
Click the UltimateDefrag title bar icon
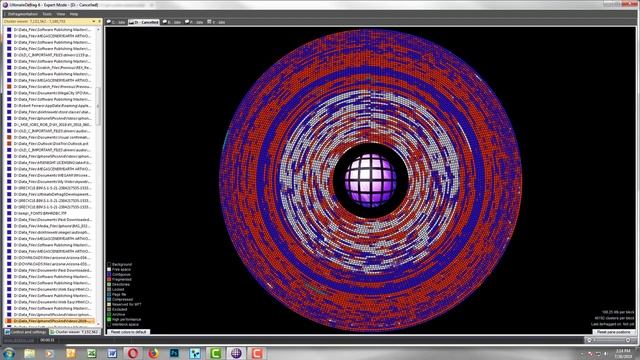[x=5, y=5]
